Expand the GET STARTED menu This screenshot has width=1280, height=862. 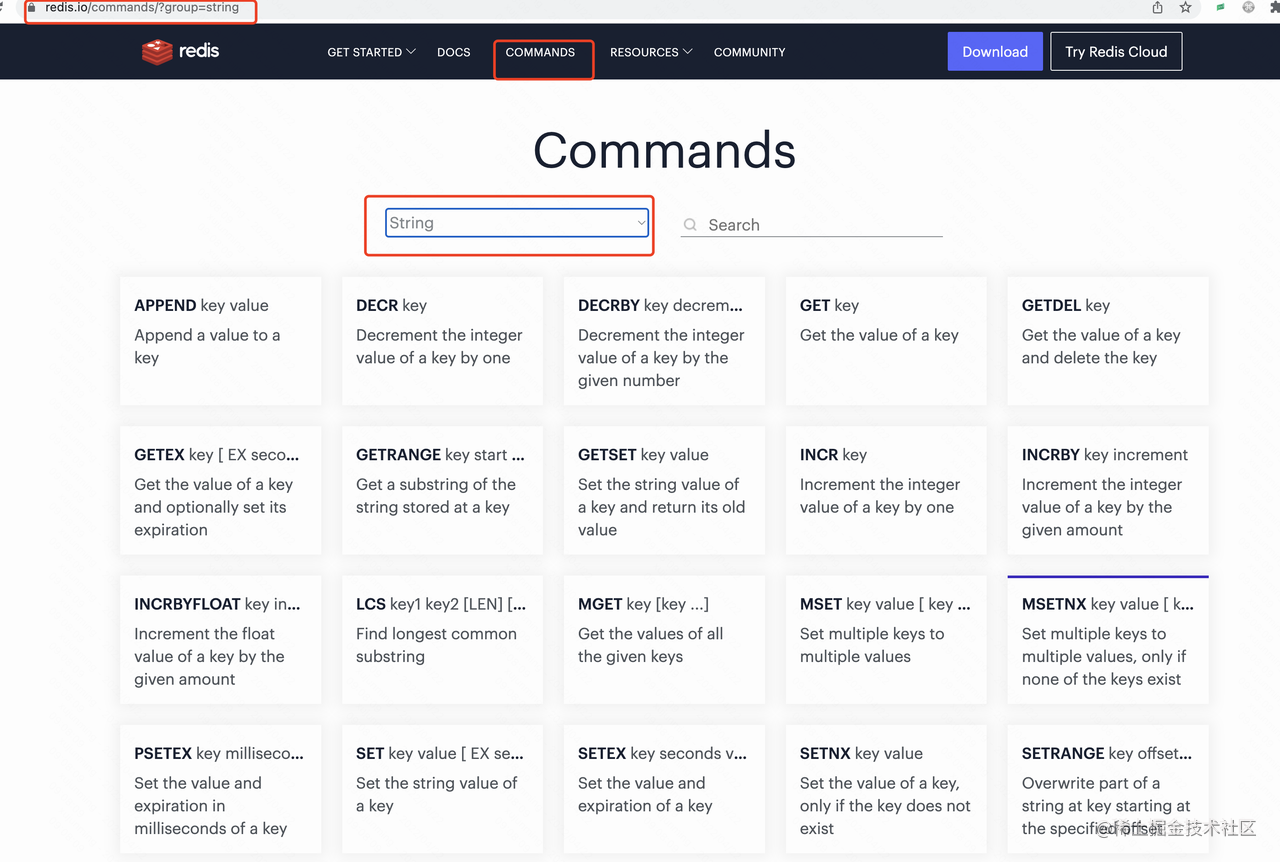(371, 52)
